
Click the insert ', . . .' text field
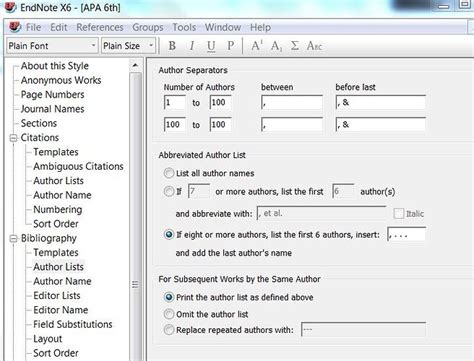[406, 234]
